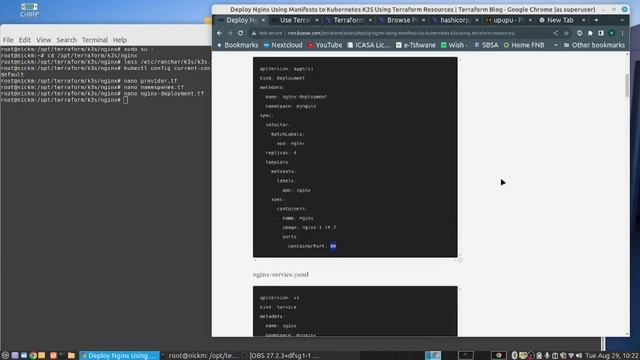Open the Other bookmarks folder
Image resolution: width=640 pixels, height=360 pixels.
(594, 45)
